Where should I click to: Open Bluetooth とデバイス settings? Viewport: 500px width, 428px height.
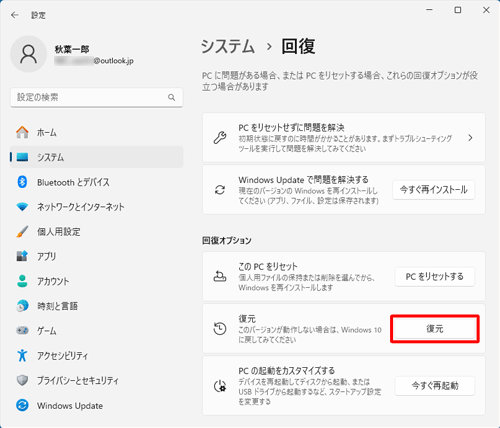pyautogui.click(x=97, y=182)
